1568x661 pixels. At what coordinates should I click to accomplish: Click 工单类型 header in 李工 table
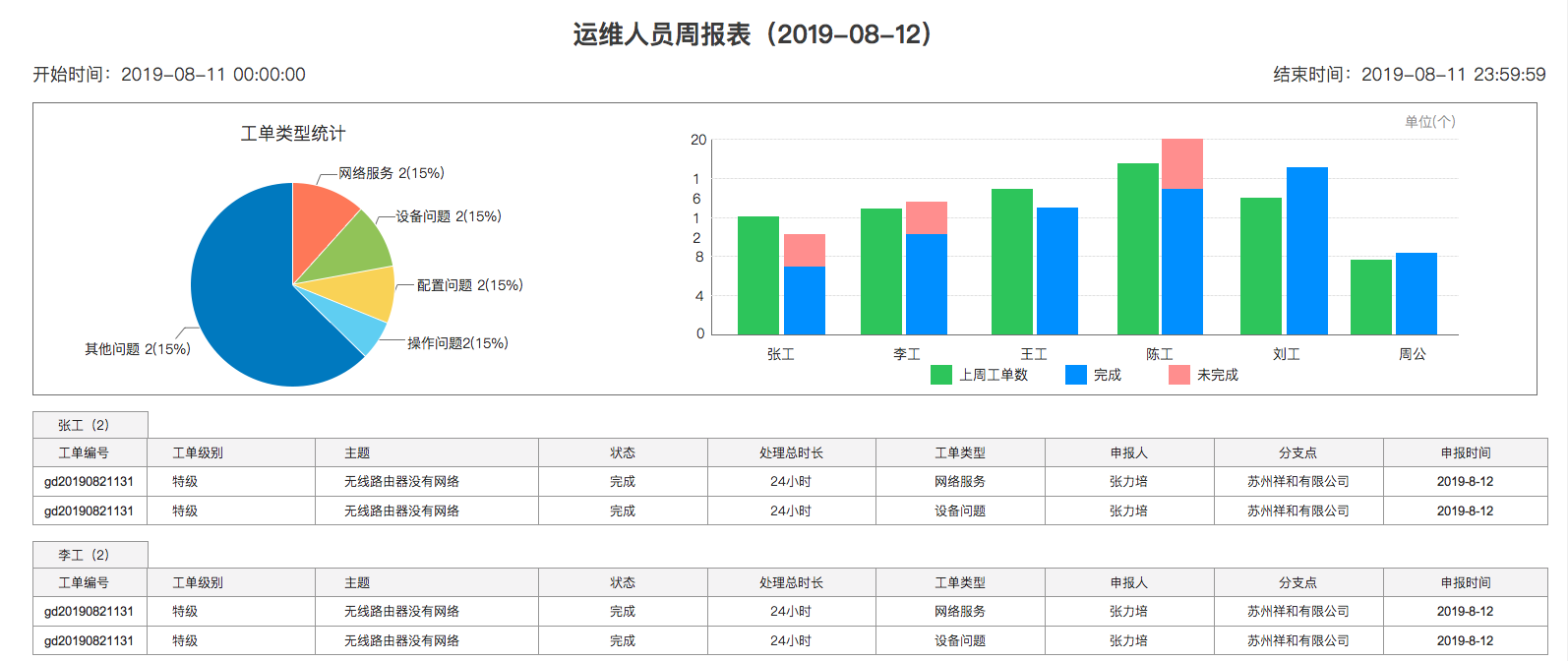[x=960, y=583]
